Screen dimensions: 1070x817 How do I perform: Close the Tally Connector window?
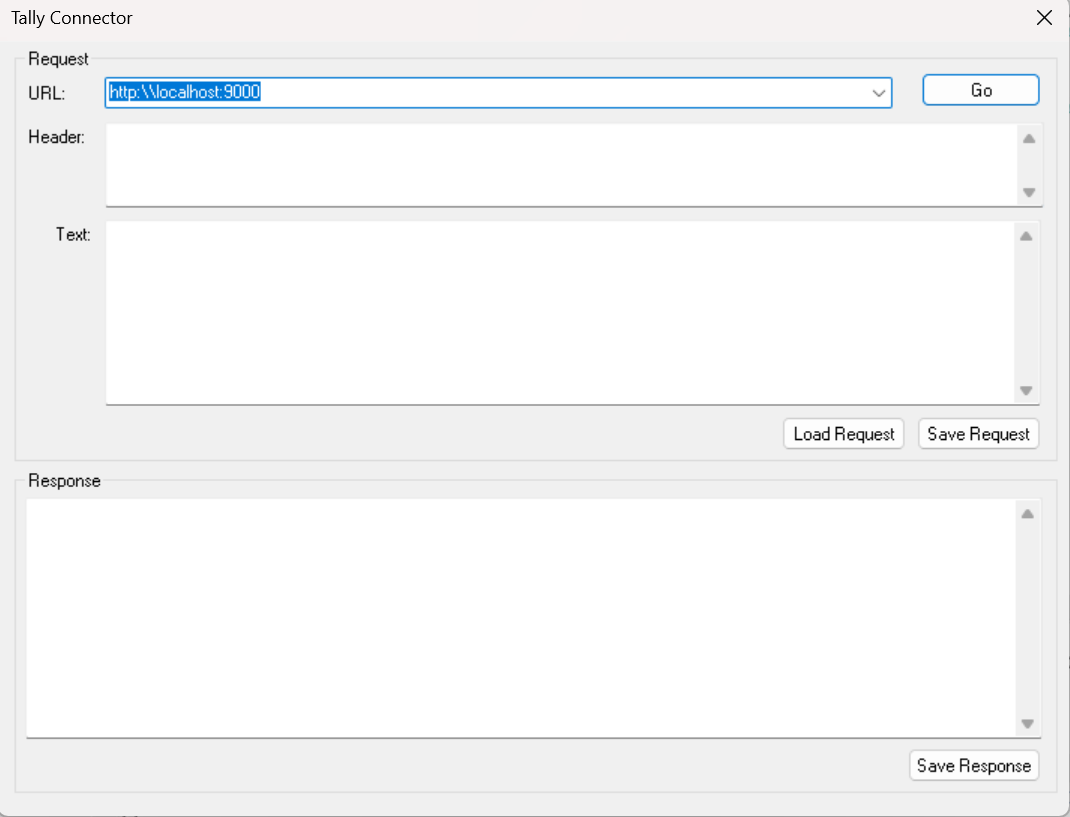tap(1044, 18)
